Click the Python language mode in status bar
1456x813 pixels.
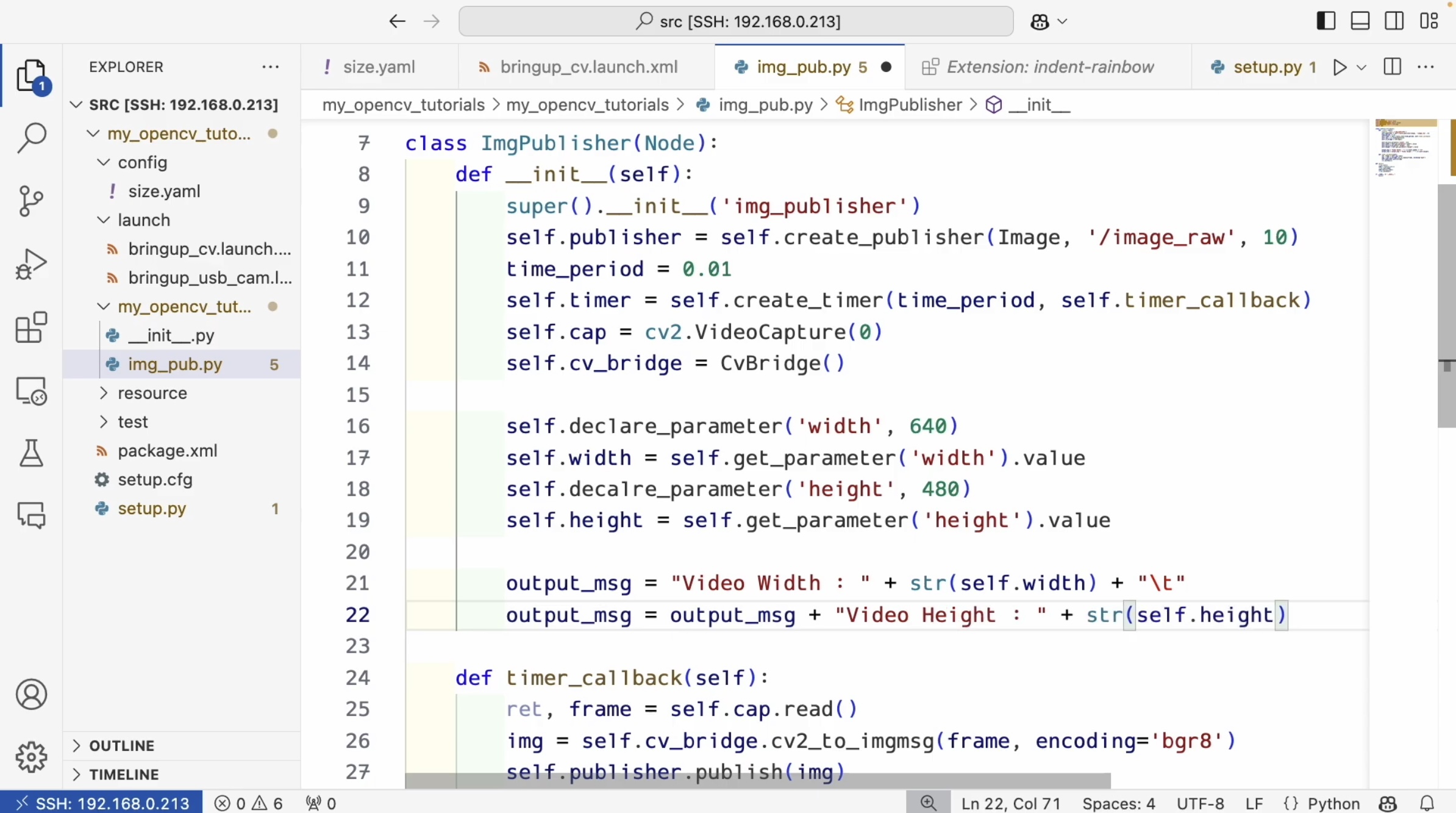[1333, 803]
